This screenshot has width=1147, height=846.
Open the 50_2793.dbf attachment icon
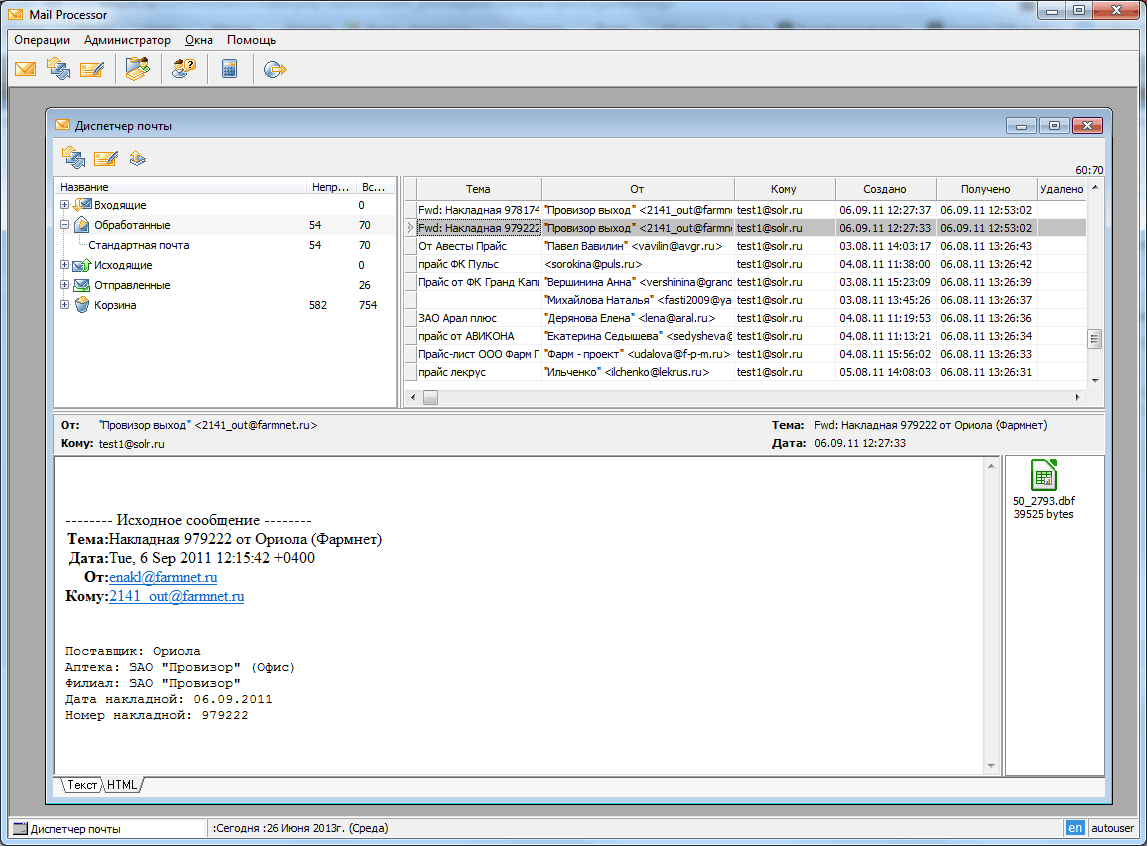click(1044, 475)
